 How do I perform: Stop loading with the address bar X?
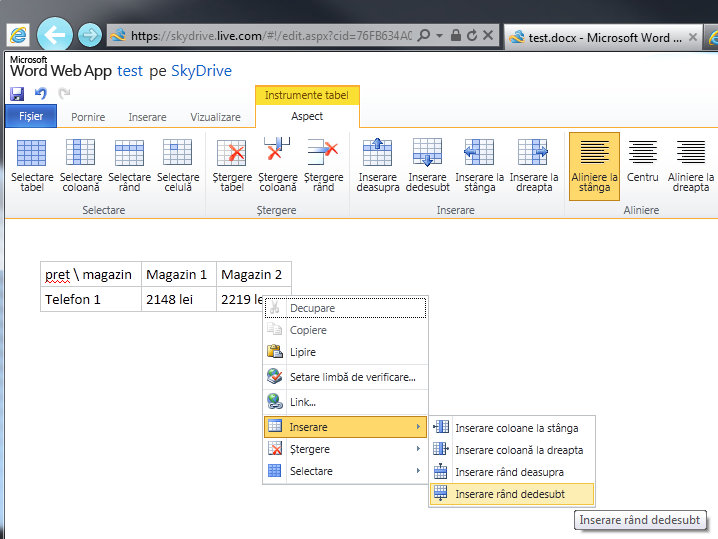[x=488, y=35]
